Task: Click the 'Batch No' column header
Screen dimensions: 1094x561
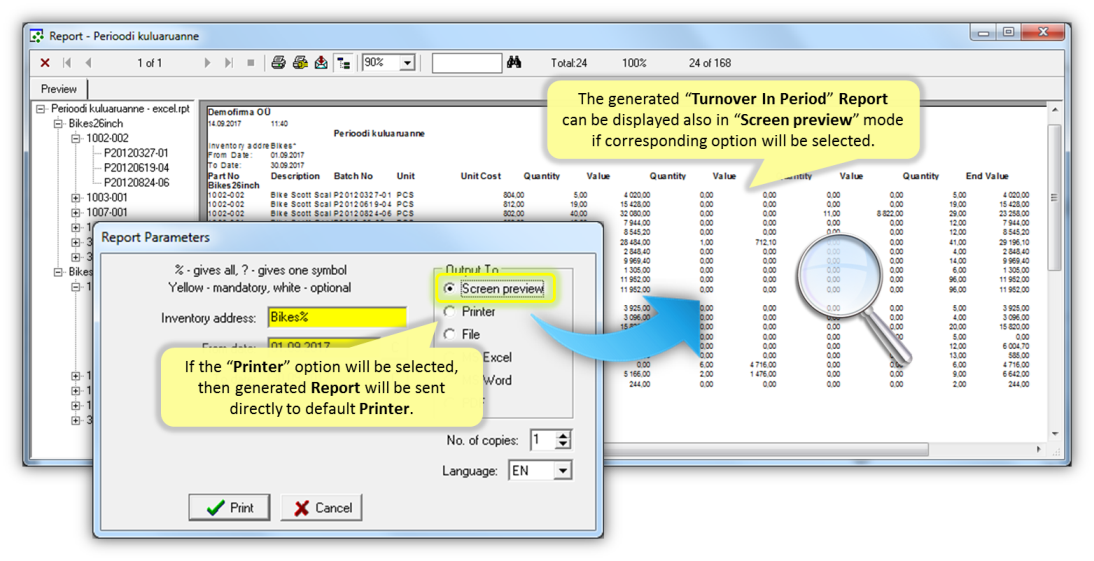Action: [x=353, y=176]
